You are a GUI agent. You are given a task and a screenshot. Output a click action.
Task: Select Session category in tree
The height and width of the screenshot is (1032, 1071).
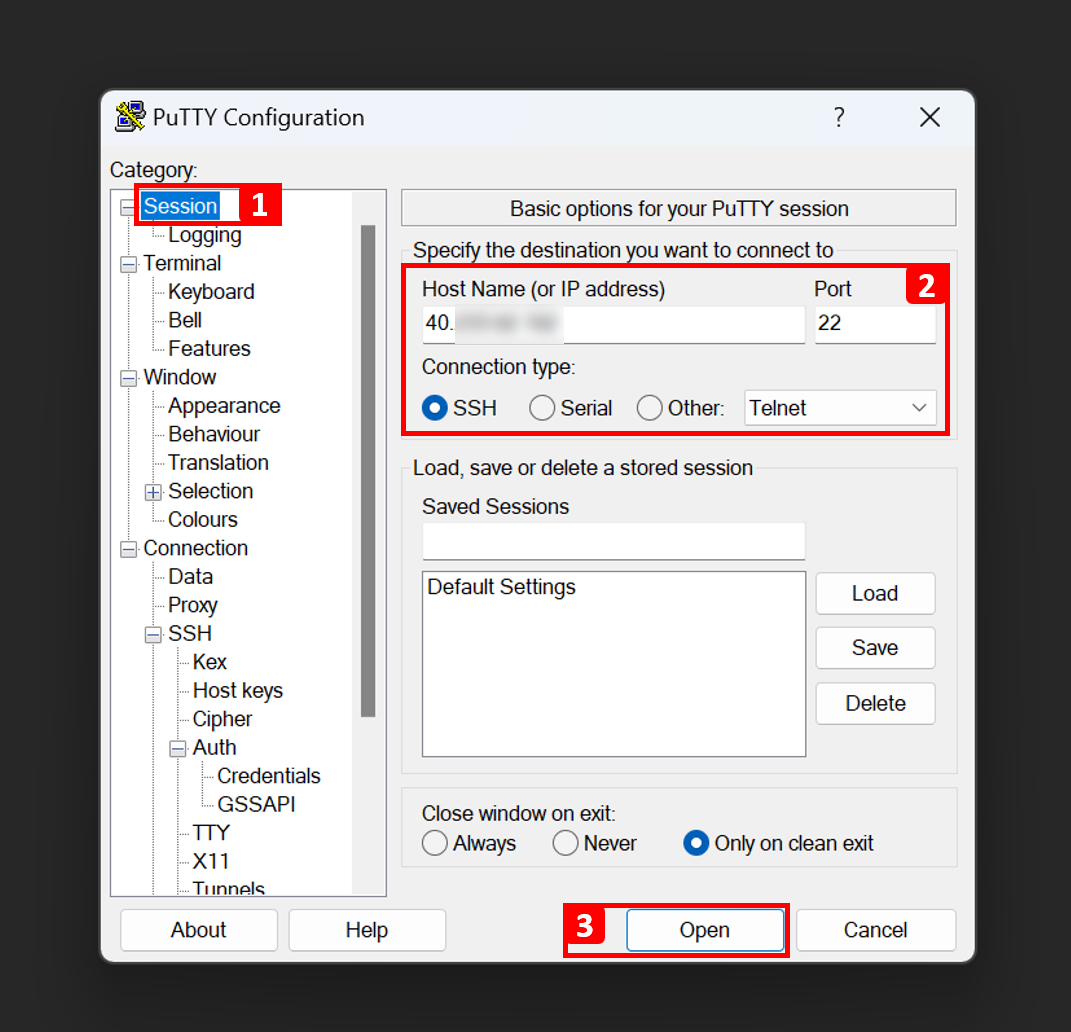tap(180, 206)
